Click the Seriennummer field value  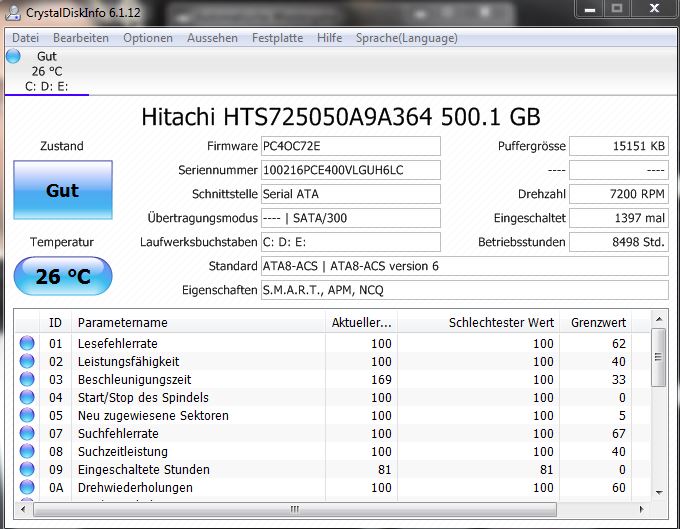pos(351,170)
